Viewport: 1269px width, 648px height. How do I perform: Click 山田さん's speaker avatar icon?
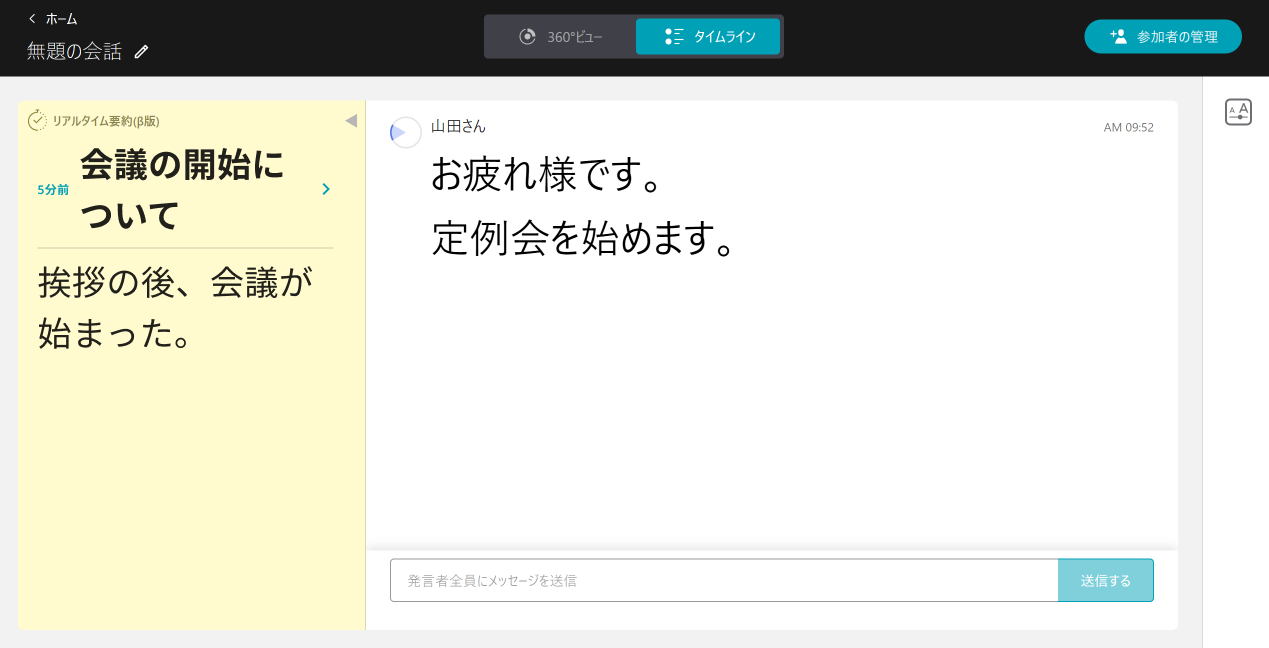405,132
